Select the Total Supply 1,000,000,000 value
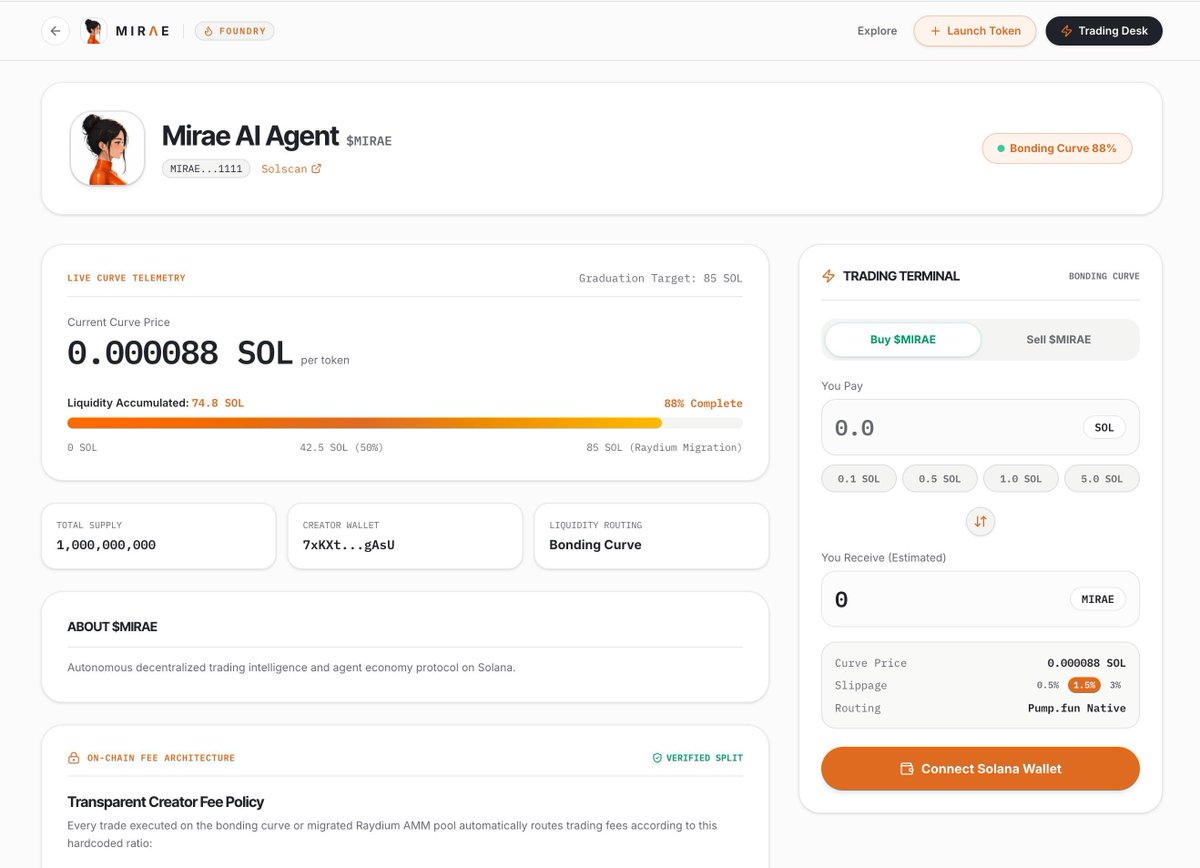 (106, 545)
